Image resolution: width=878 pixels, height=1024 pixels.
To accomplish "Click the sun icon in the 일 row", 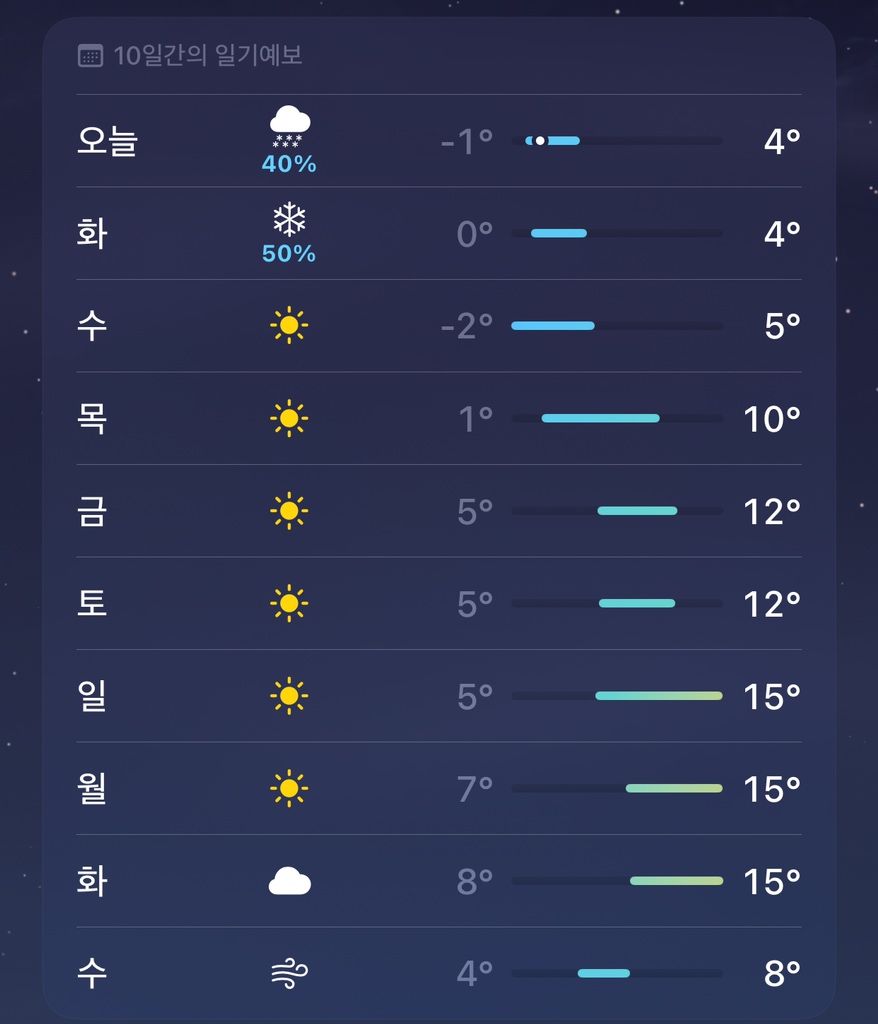I will (289, 696).
